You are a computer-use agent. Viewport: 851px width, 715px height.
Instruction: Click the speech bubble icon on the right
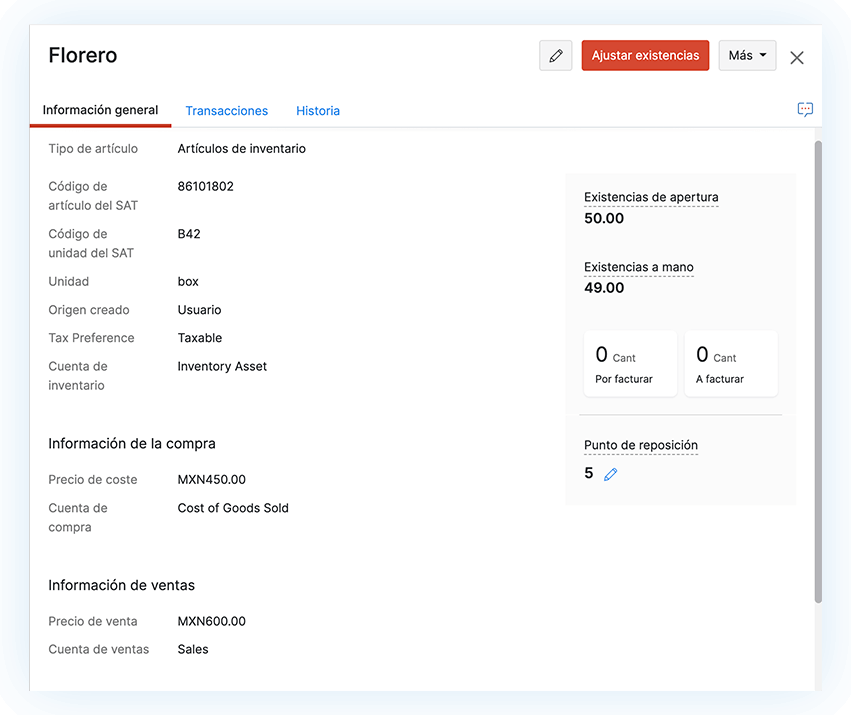805,109
